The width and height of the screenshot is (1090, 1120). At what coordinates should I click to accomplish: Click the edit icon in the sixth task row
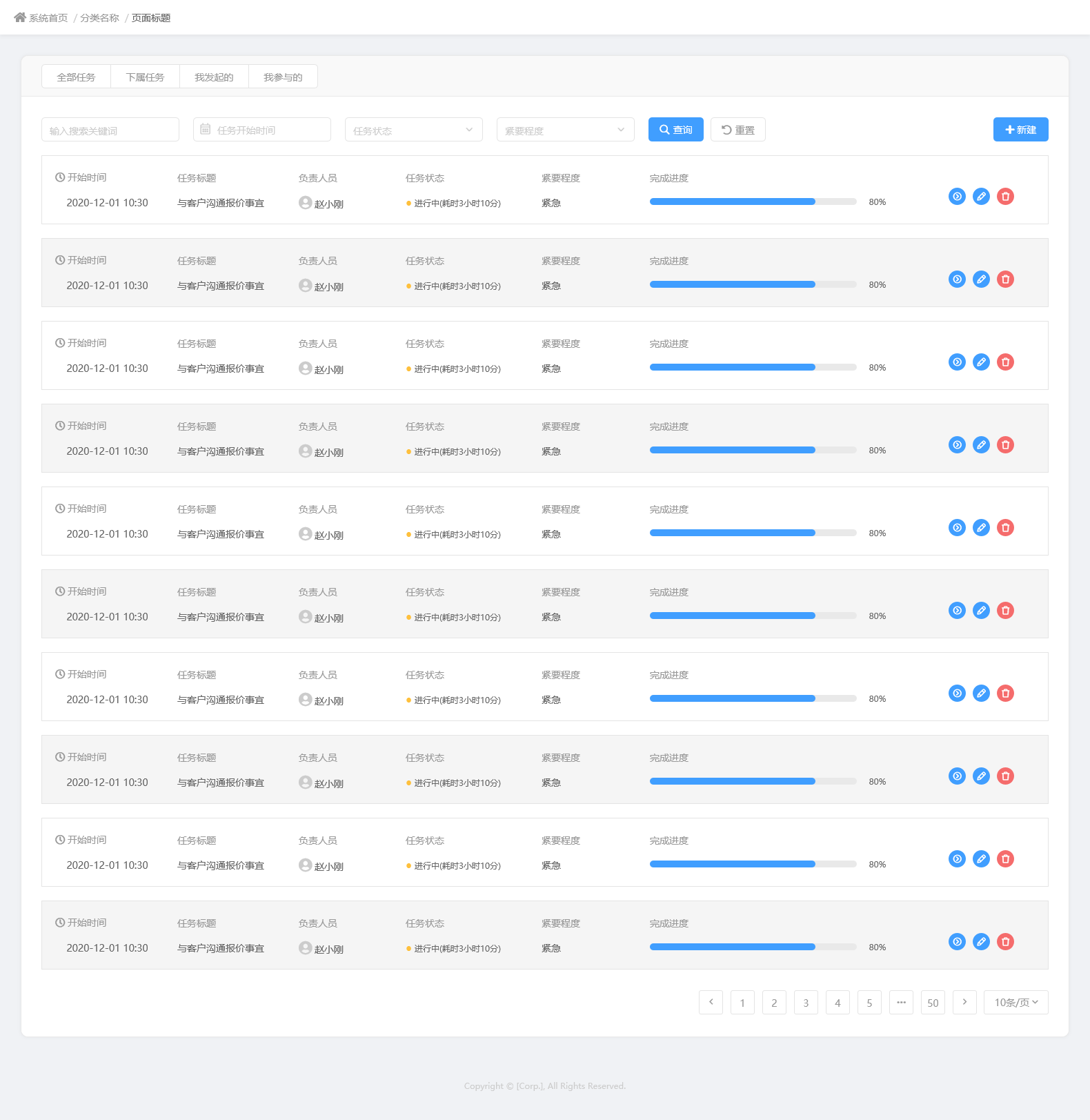point(981,611)
